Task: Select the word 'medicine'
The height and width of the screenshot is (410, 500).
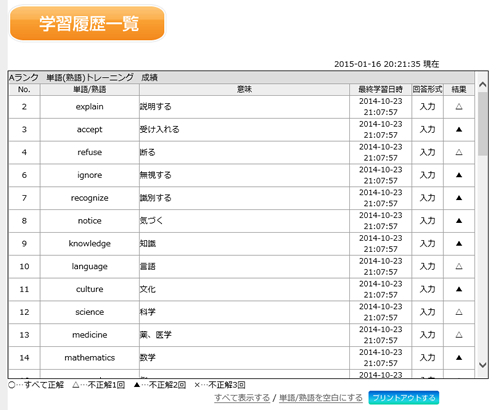Action: 90,335
